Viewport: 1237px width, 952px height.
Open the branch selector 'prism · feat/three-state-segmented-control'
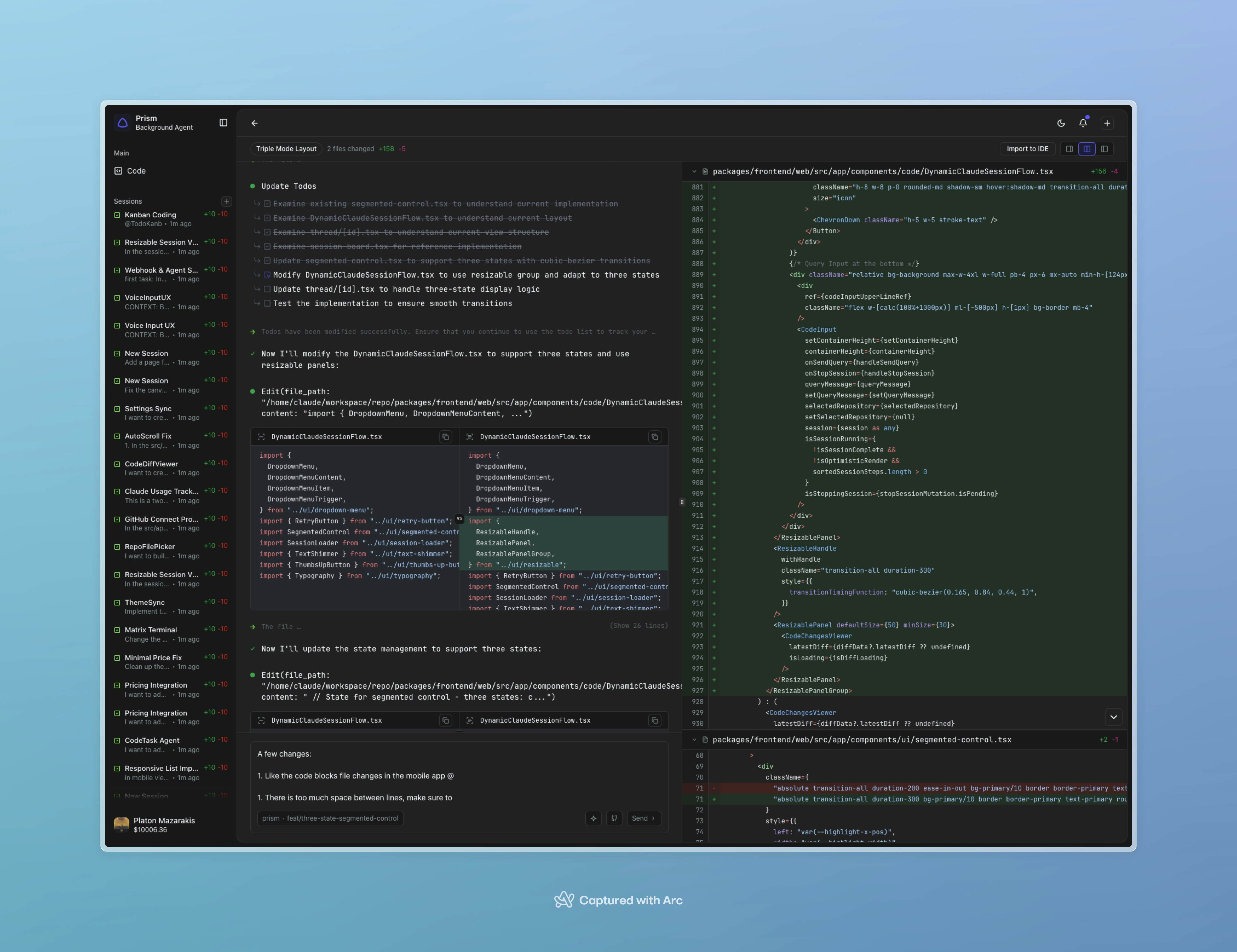click(x=330, y=818)
